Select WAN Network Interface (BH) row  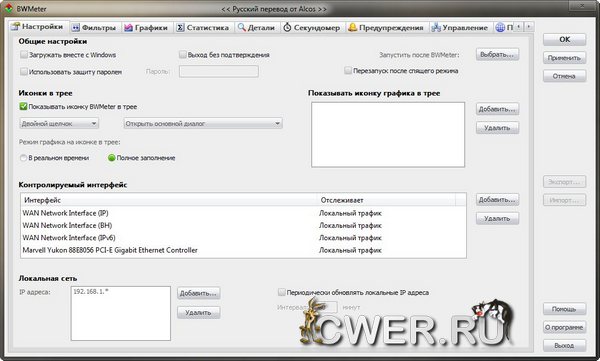coord(243,225)
